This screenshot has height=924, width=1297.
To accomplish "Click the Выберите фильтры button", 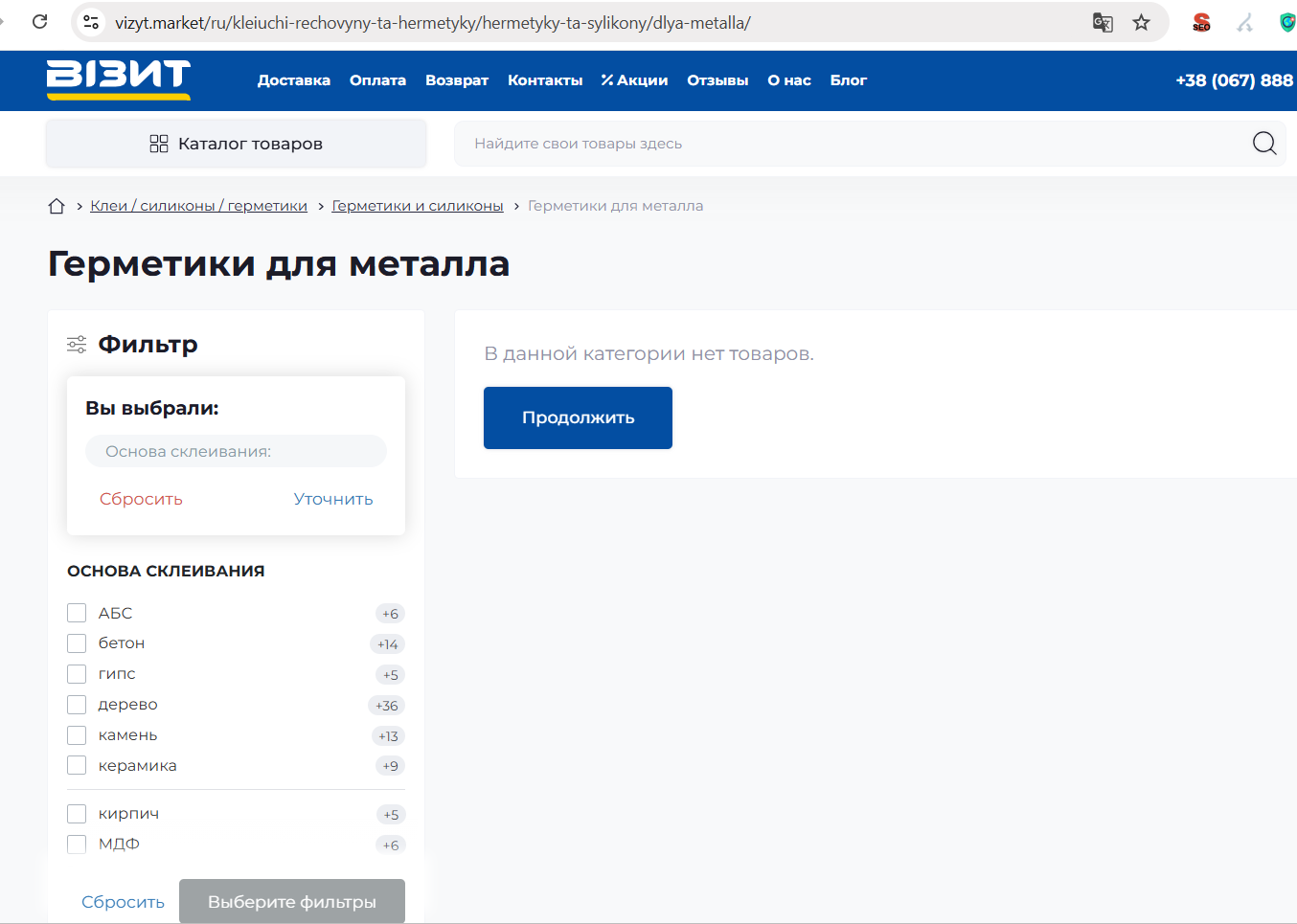I will (292, 902).
